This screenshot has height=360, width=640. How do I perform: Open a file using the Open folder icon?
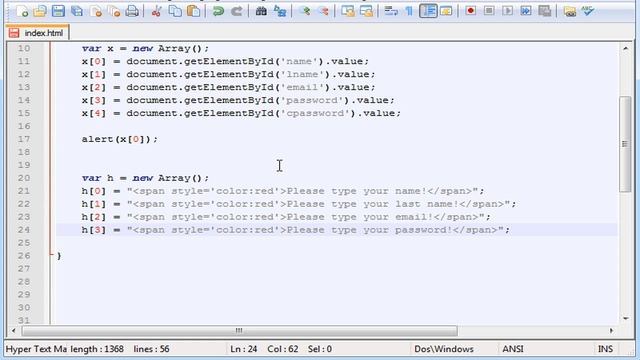(40, 11)
